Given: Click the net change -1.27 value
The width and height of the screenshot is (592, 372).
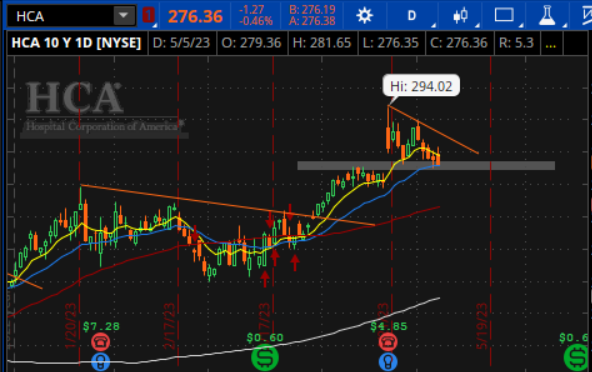Looking at the screenshot, I should 251,10.
